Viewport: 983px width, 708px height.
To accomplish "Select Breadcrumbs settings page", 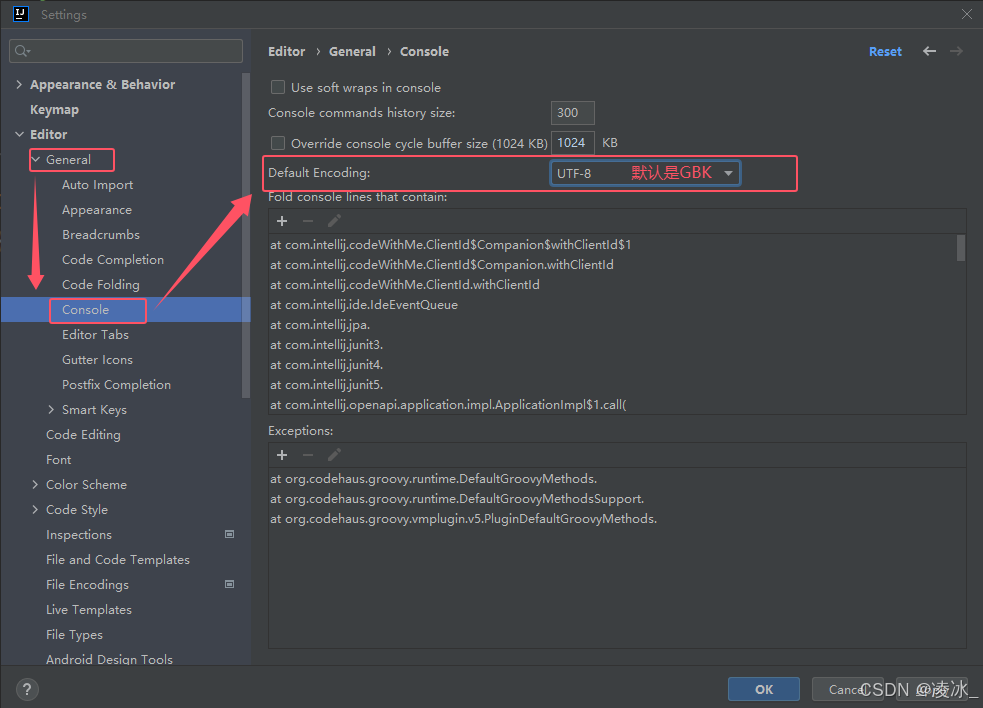I will (x=101, y=235).
